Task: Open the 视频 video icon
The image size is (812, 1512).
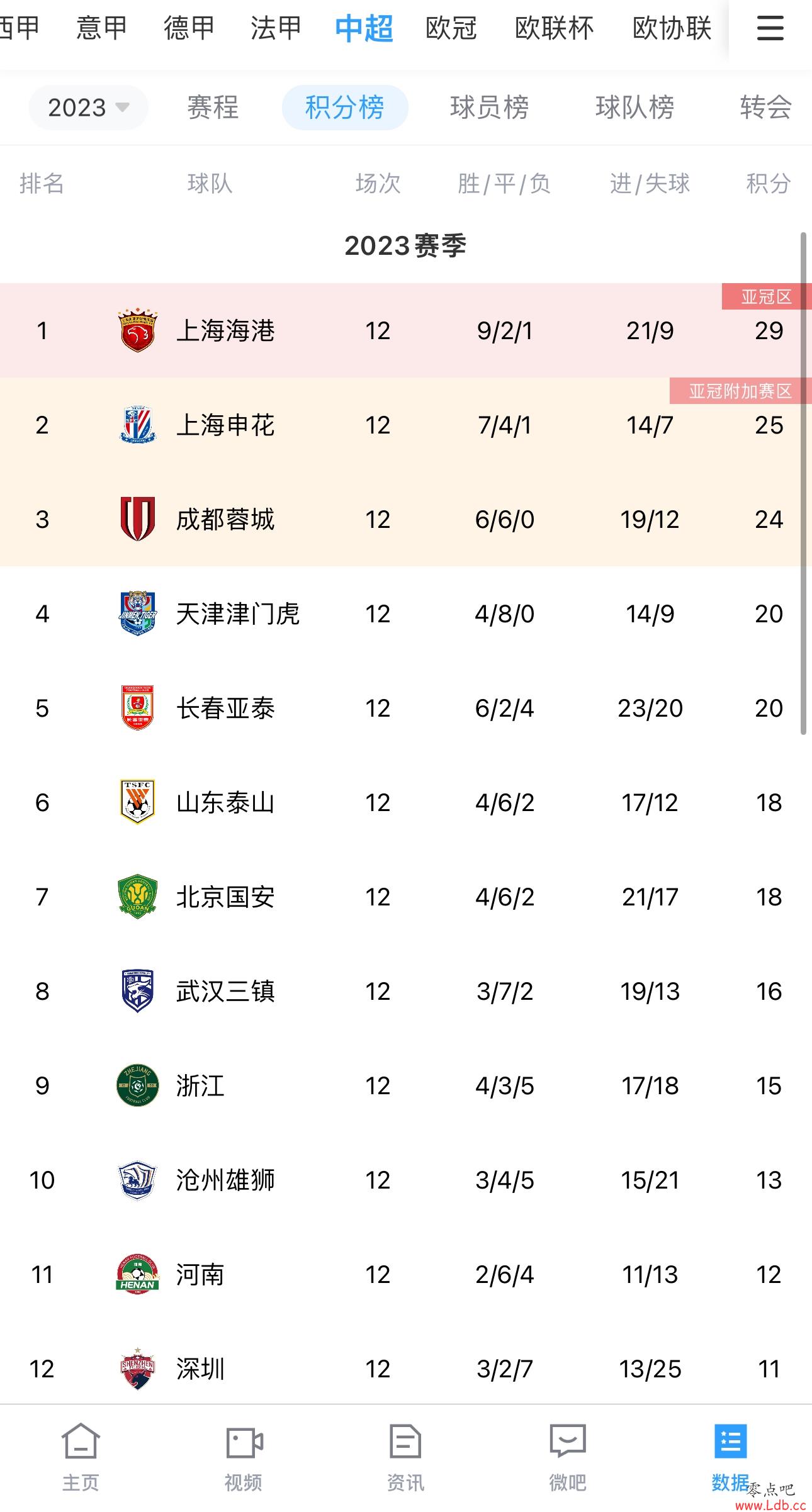Action: tap(244, 1442)
